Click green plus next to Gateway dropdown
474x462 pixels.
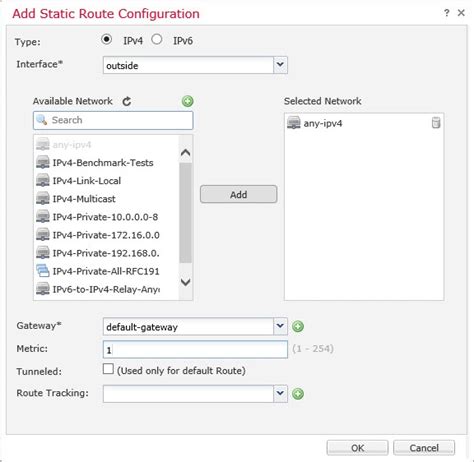(298, 326)
